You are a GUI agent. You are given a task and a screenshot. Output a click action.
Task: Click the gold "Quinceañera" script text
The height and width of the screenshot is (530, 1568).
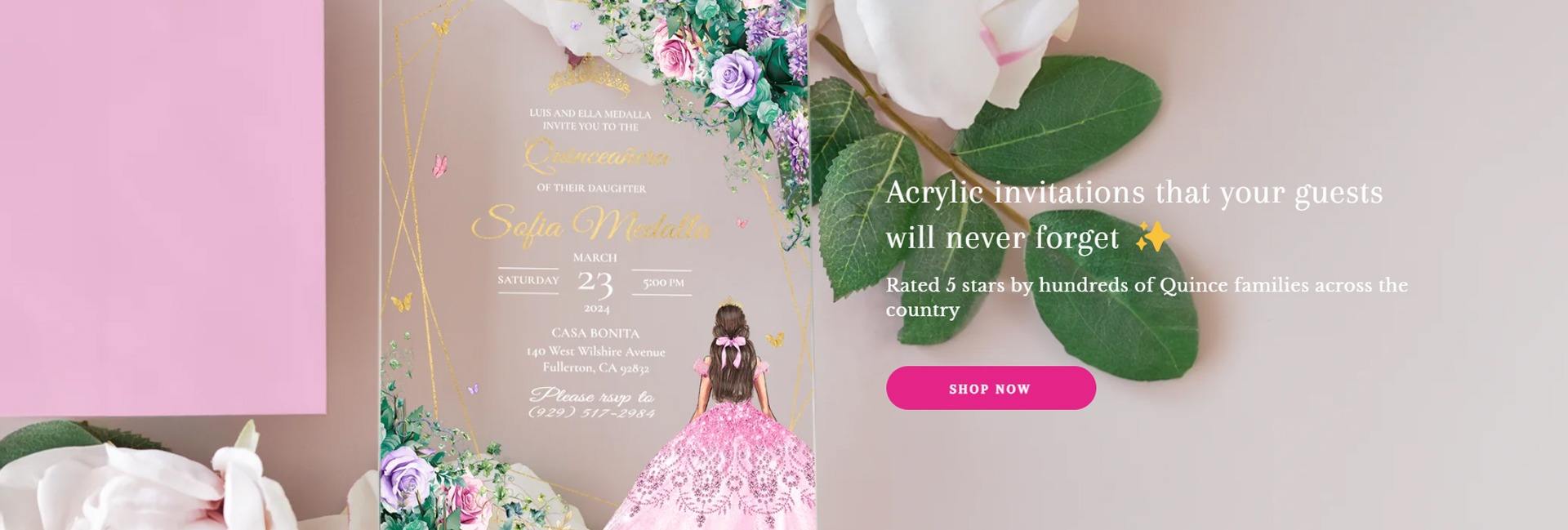(596, 156)
